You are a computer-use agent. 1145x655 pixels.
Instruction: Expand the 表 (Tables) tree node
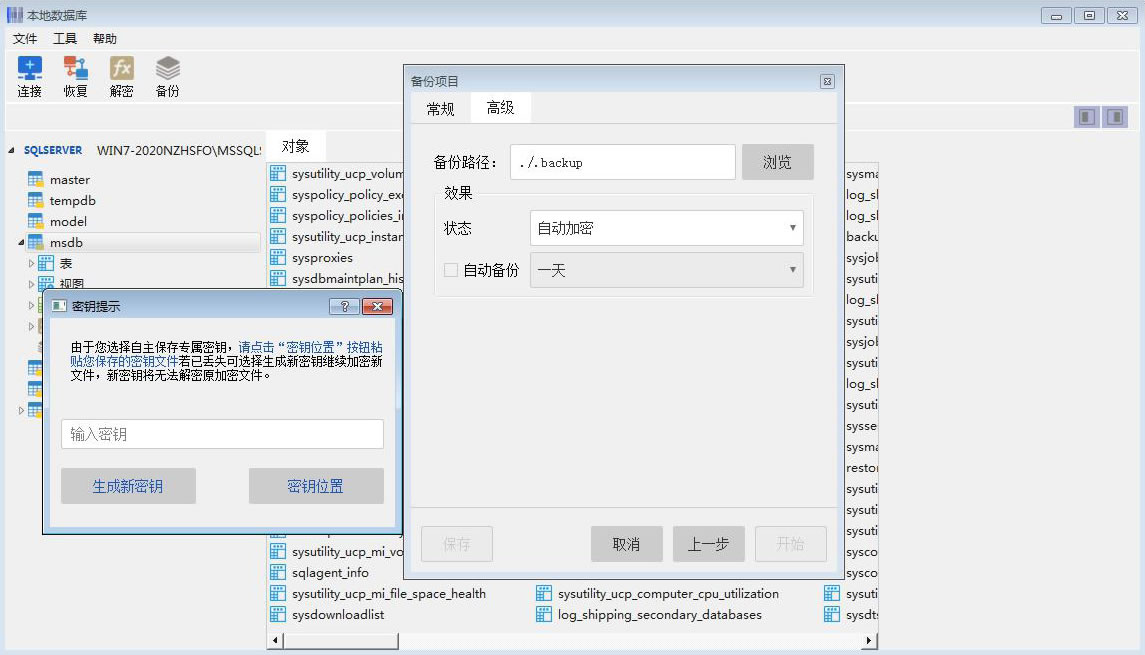click(31, 264)
